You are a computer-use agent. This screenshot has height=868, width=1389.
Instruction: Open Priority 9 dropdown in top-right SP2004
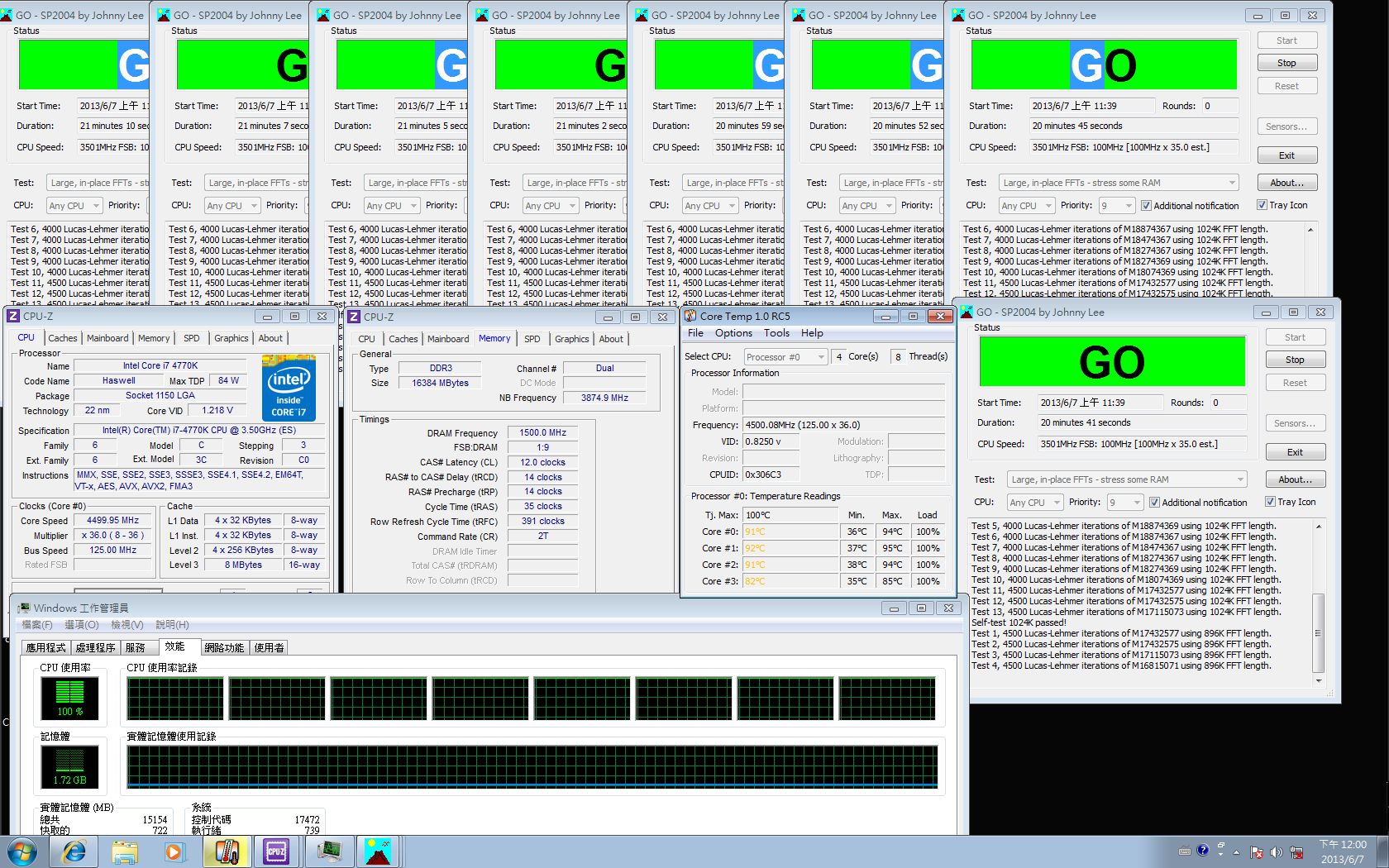click(x=1116, y=206)
